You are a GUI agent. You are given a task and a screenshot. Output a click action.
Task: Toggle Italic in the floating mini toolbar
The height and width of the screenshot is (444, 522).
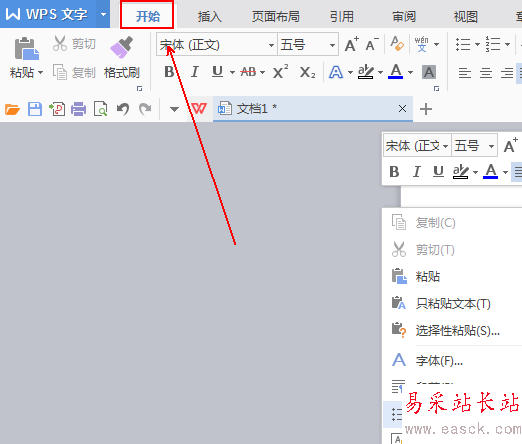[x=416, y=172]
